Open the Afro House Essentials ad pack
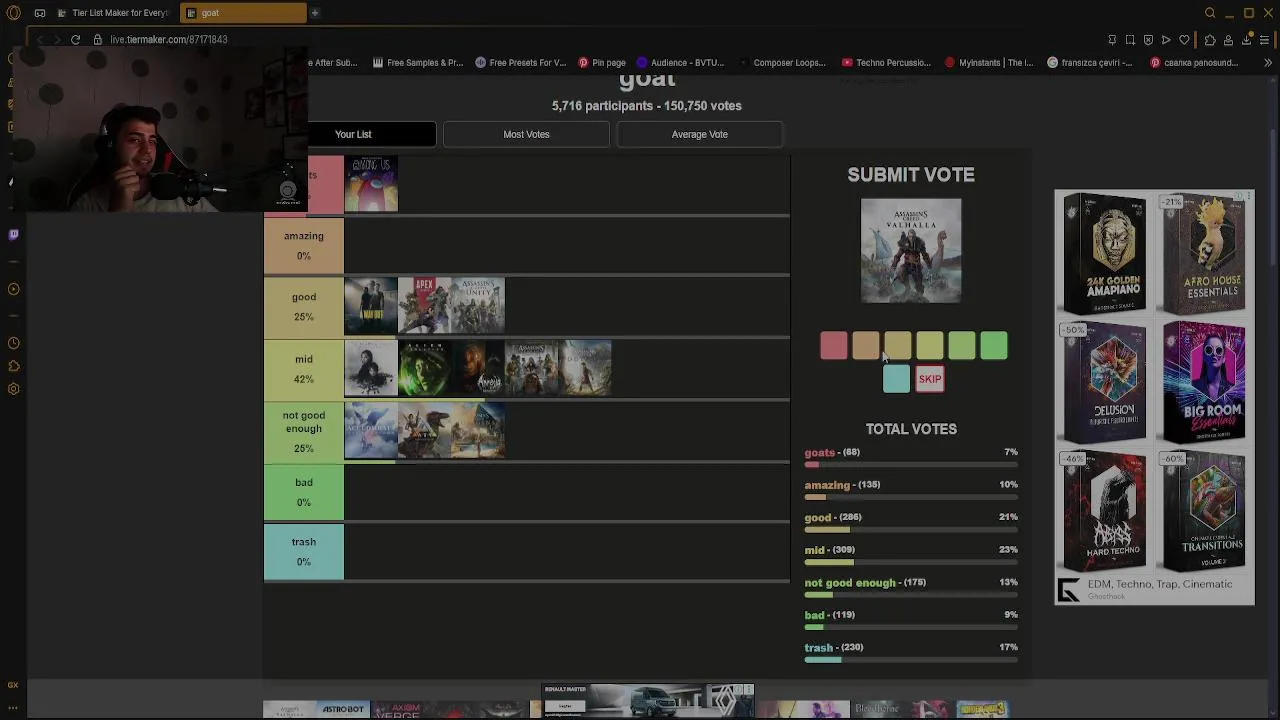The height and width of the screenshot is (720, 1280). coord(1204,253)
